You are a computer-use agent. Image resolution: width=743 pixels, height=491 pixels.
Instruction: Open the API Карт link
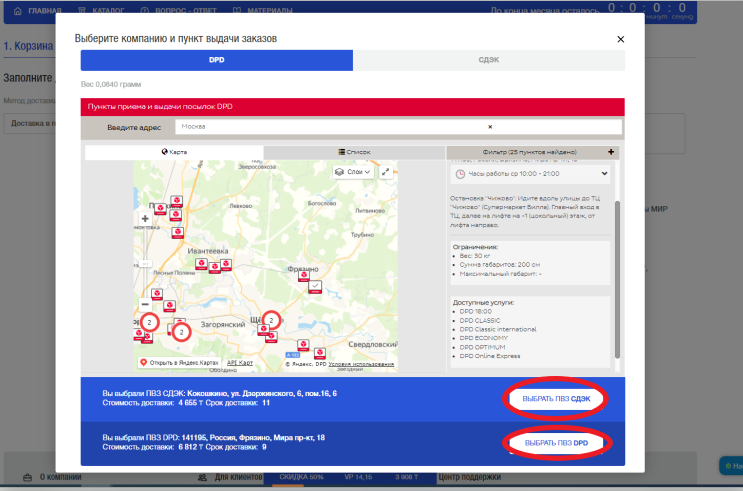pyautogui.click(x=240, y=363)
